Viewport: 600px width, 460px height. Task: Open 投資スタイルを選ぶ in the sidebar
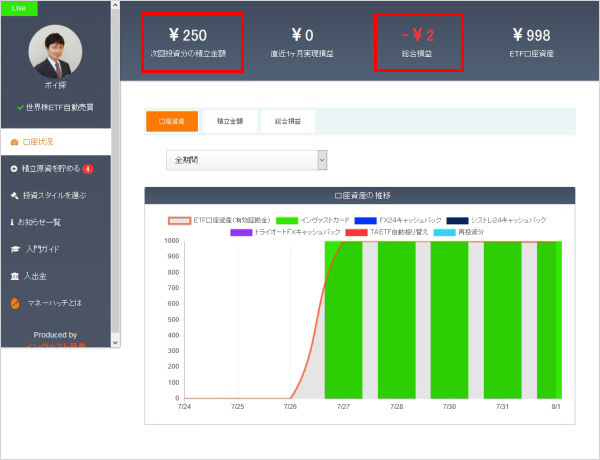pos(56,196)
